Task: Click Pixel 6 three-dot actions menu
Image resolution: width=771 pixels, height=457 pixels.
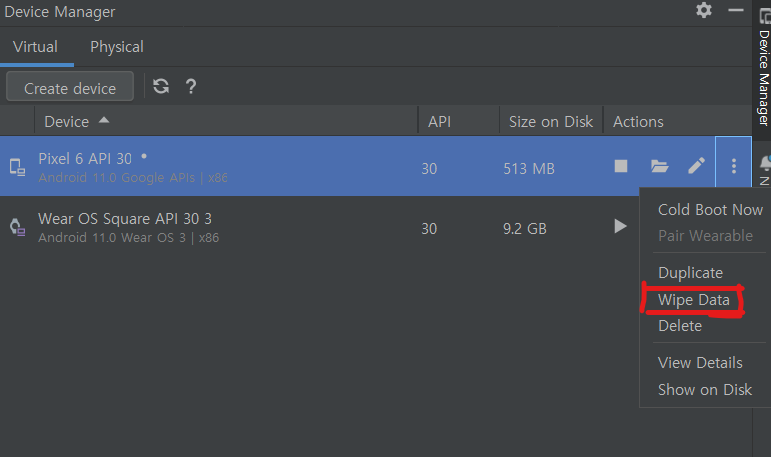Action: 733,167
